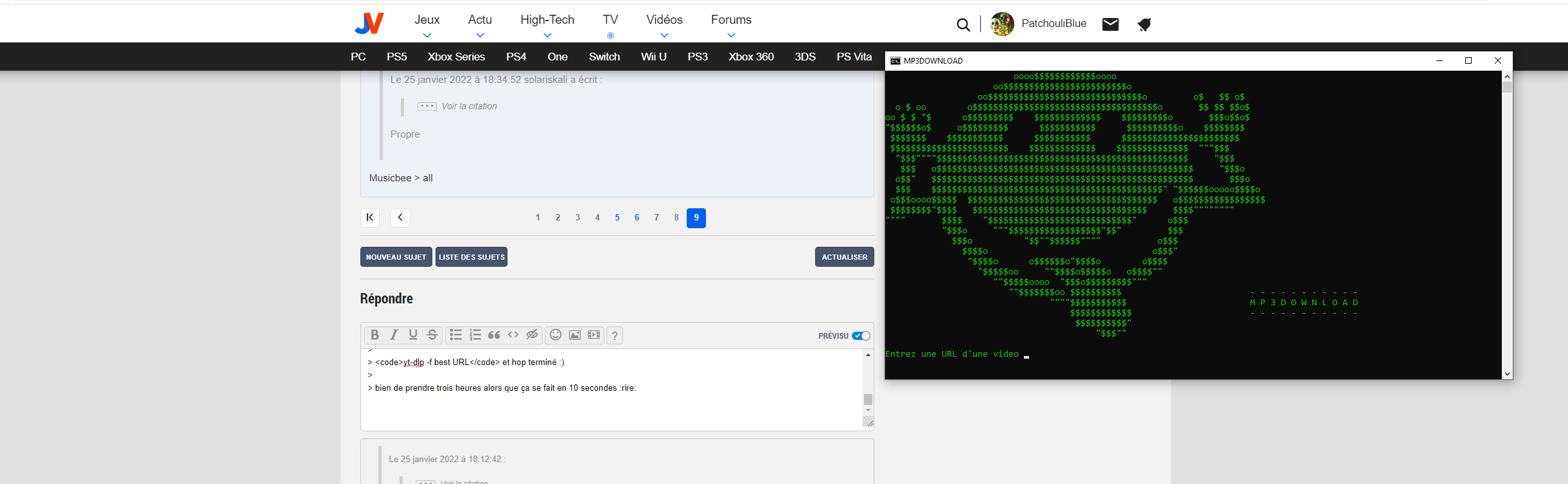
Task: Click MP3DOWNLOAD console scroll down arrow
Action: [x=1507, y=374]
